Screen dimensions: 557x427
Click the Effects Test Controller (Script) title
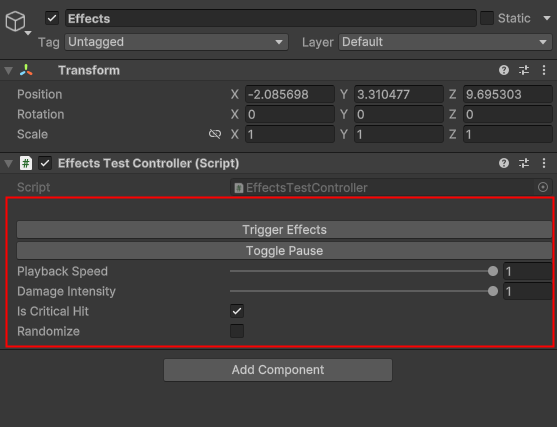tap(148, 163)
